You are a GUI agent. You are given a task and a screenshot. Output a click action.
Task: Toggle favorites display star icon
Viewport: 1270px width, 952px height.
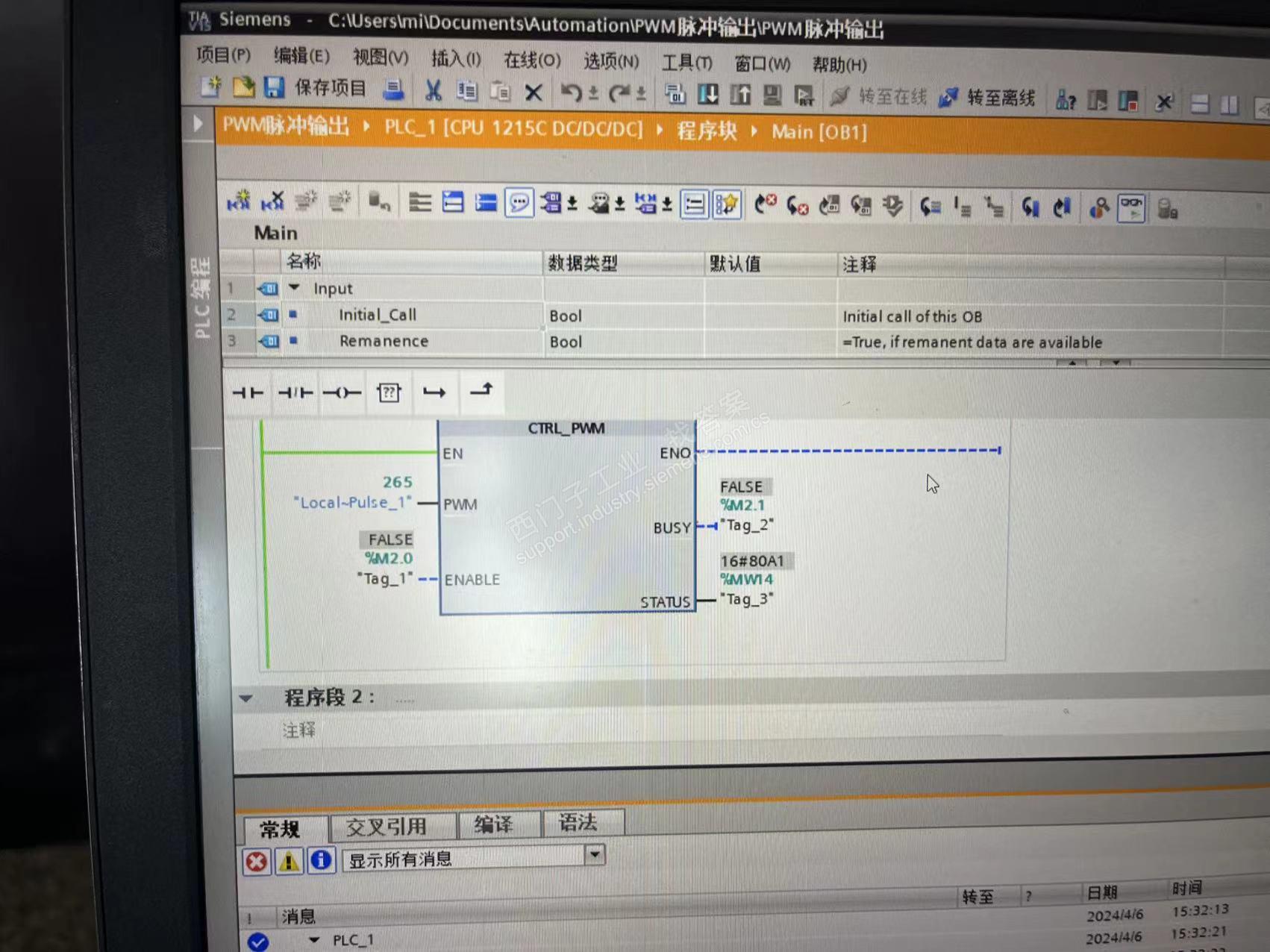coord(727,204)
